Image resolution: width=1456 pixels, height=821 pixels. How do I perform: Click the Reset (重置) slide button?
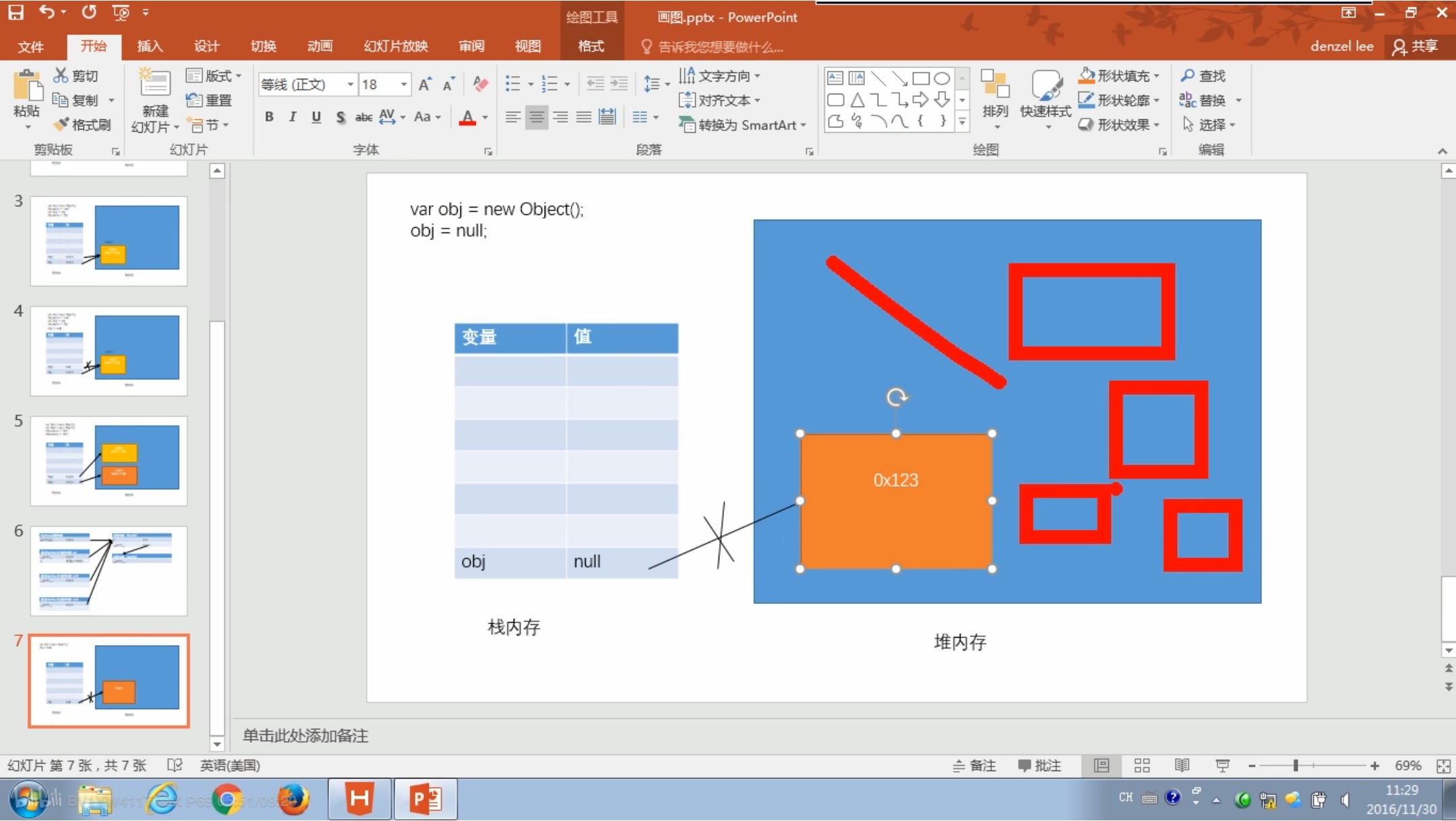tap(209, 100)
